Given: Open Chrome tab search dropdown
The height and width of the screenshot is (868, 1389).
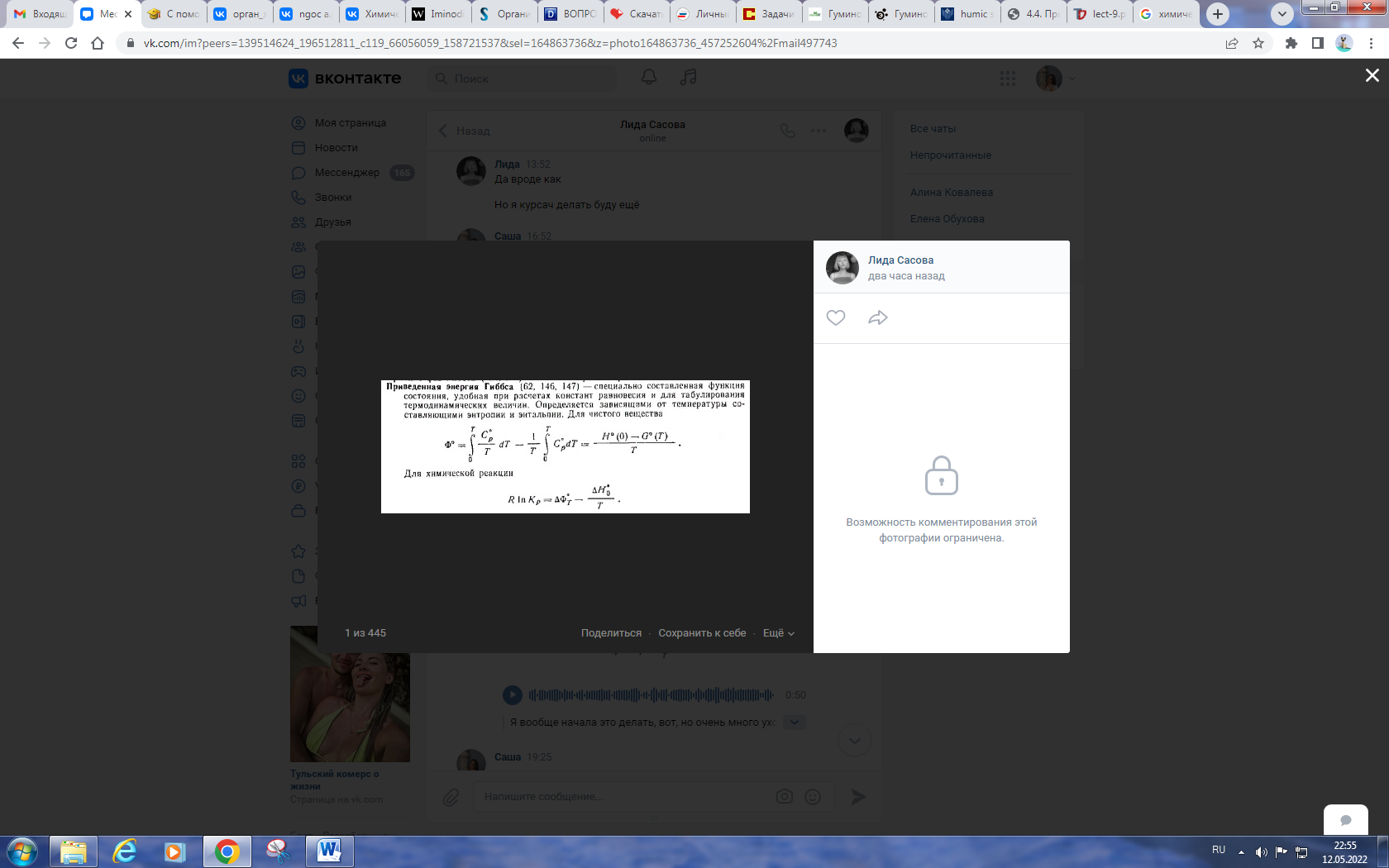Looking at the screenshot, I should pos(1282,14).
